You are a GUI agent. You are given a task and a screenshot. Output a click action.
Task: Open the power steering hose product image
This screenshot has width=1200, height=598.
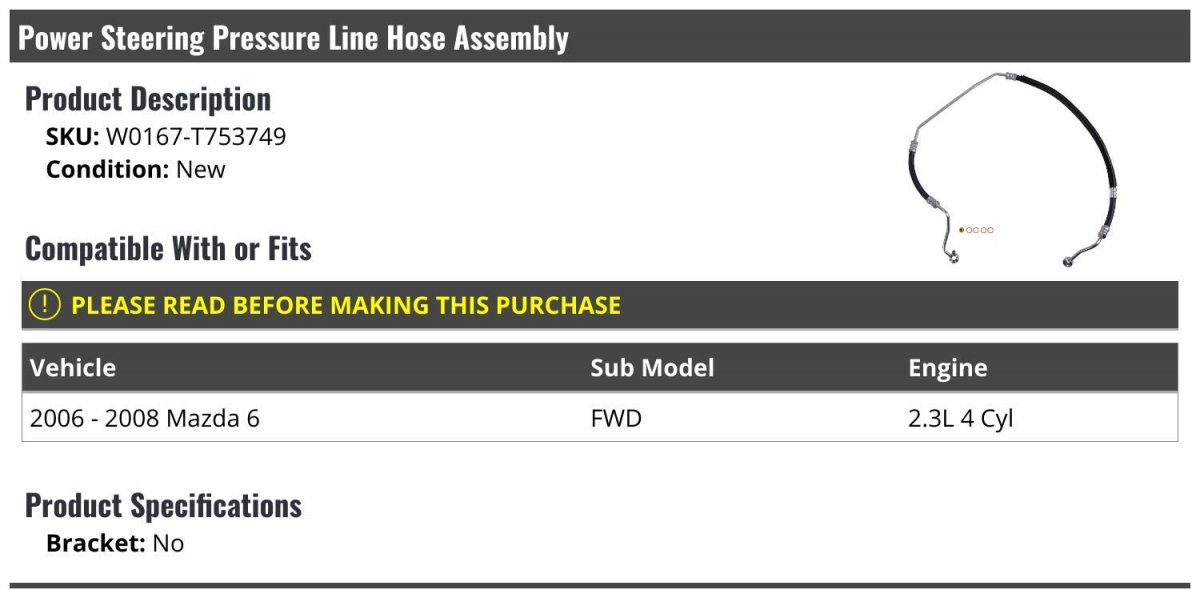(x=1013, y=170)
